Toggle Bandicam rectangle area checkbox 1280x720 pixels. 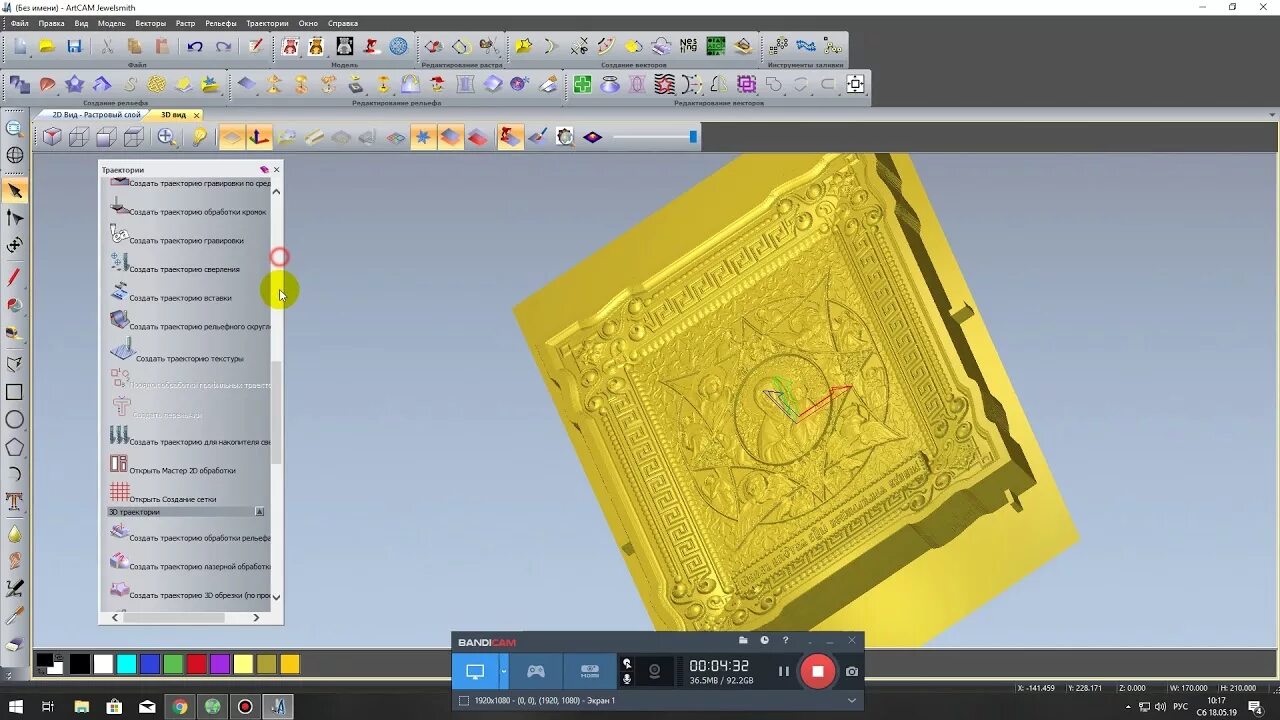coord(463,701)
